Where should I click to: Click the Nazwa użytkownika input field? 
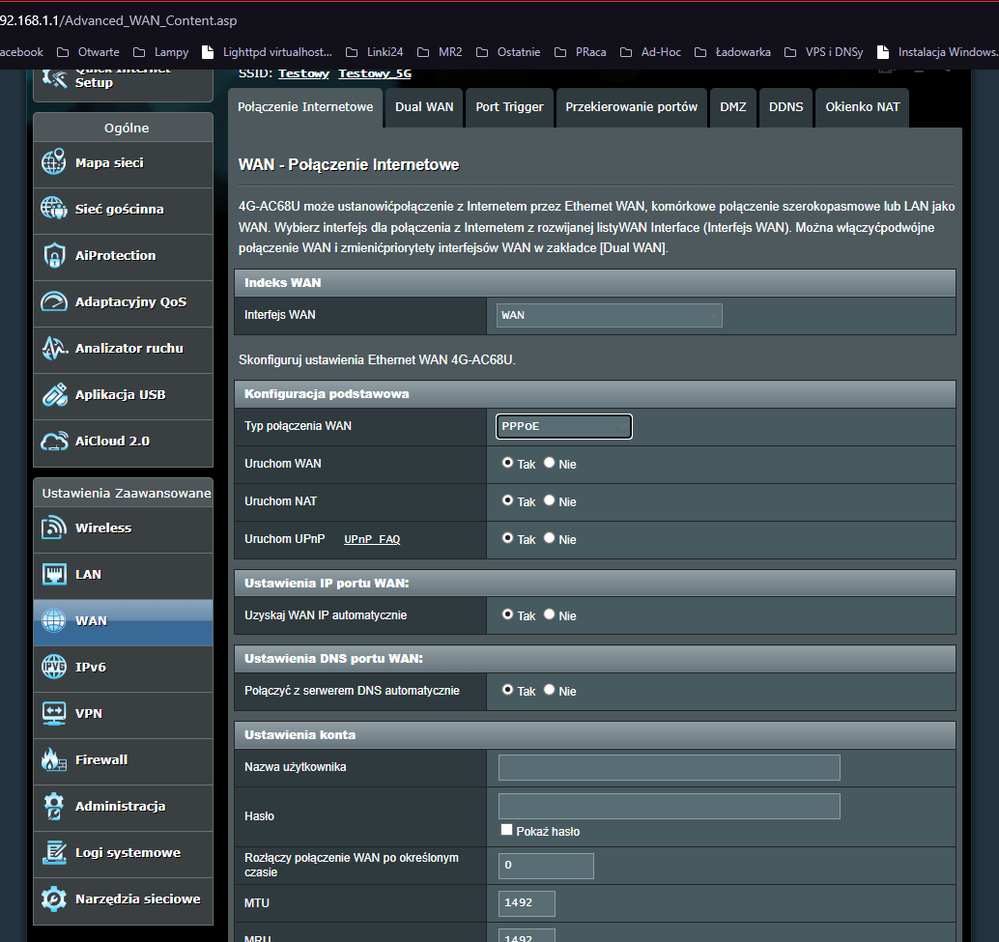tap(669, 767)
